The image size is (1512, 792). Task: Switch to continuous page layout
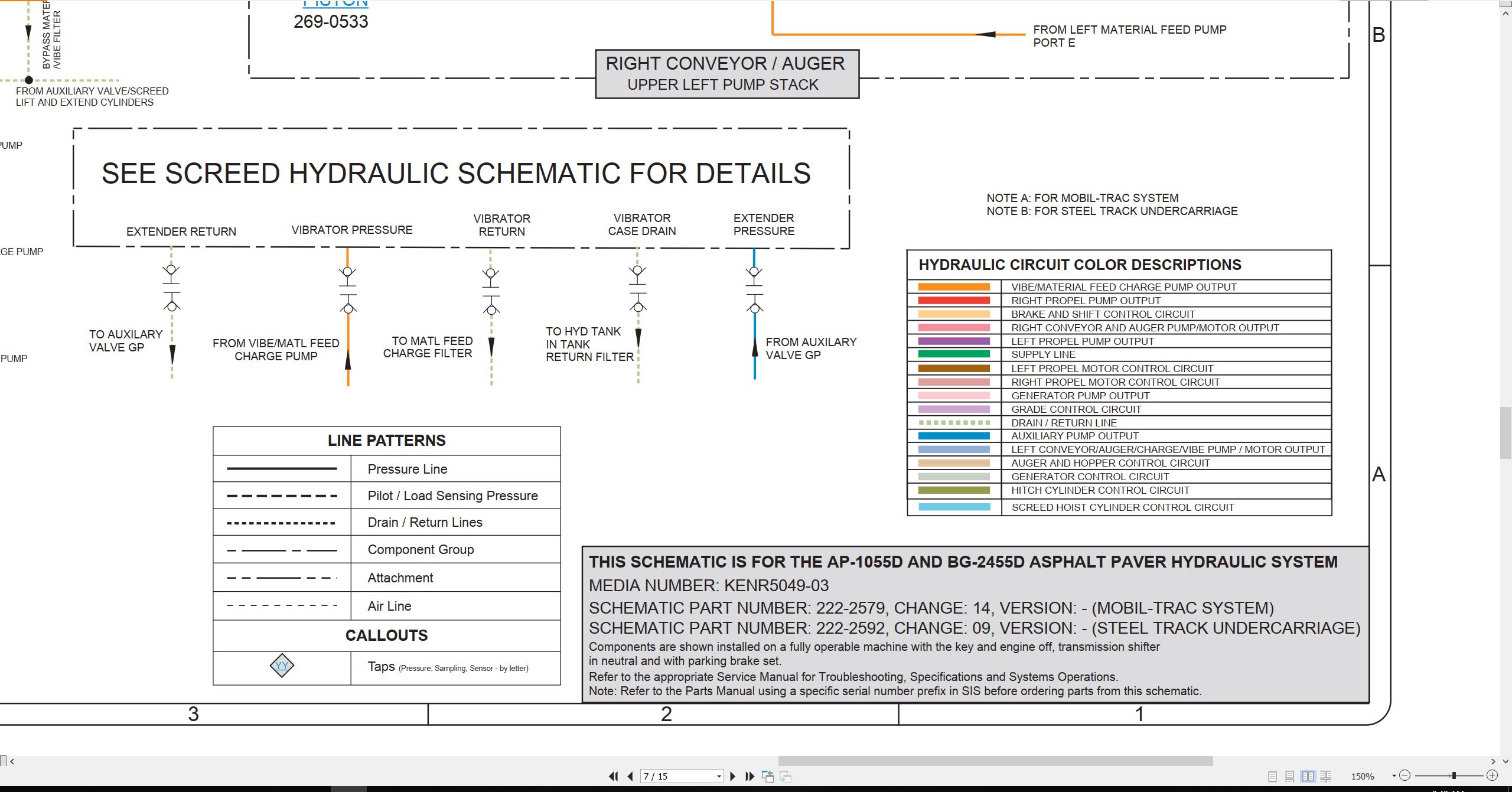pyautogui.click(x=1290, y=776)
